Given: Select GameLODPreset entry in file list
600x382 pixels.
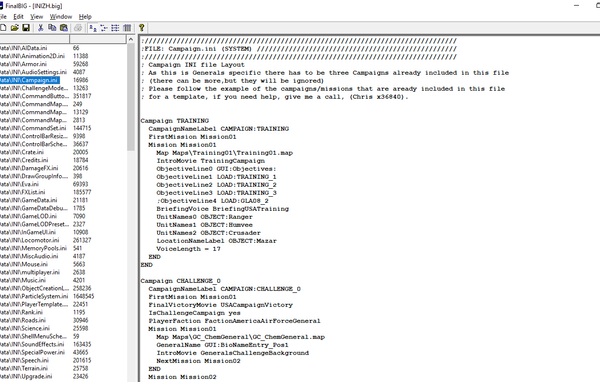Looking at the screenshot, I should tap(34, 224).
